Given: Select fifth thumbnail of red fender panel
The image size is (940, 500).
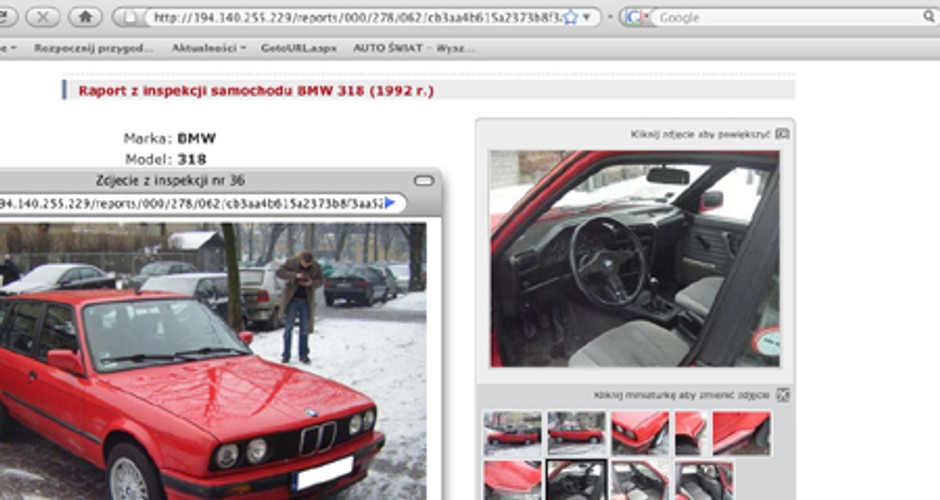Looking at the screenshot, I should point(742,433).
